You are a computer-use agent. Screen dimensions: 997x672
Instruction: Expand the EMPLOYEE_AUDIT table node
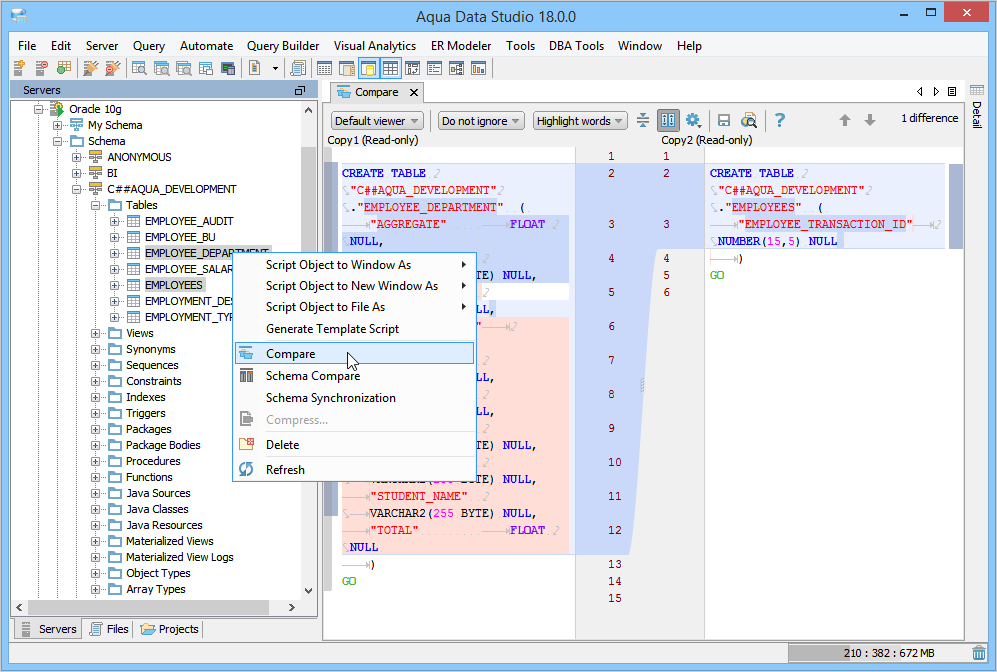tap(114, 221)
